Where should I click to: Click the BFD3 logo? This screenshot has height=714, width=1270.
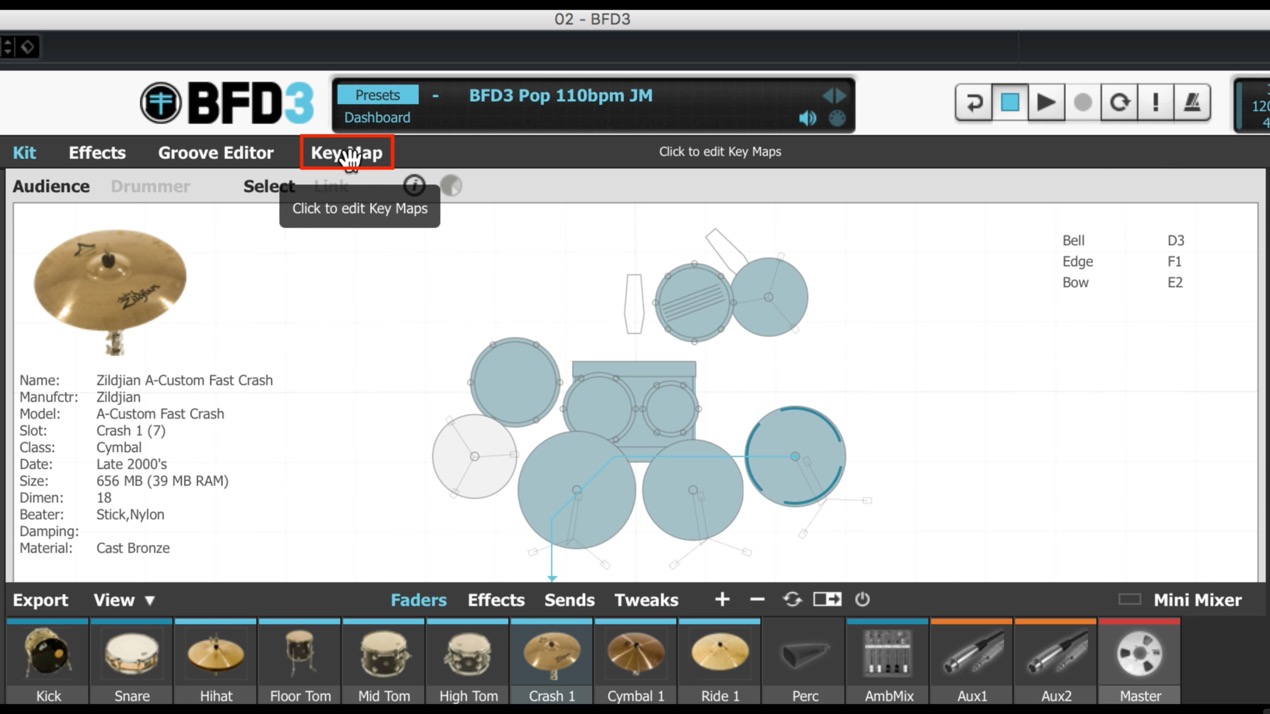pos(227,102)
